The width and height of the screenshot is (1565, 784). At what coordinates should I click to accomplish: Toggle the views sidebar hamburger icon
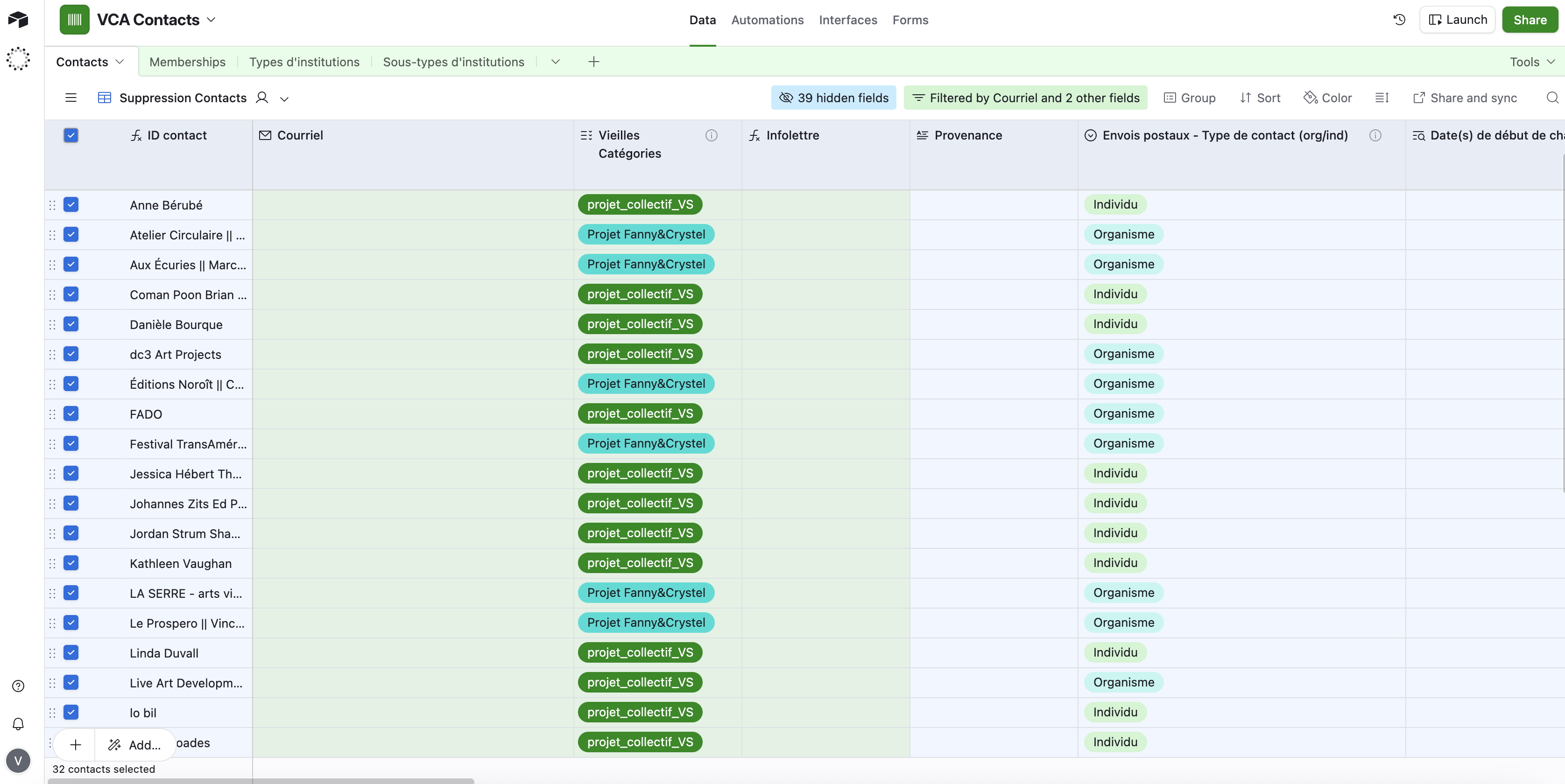[71, 98]
